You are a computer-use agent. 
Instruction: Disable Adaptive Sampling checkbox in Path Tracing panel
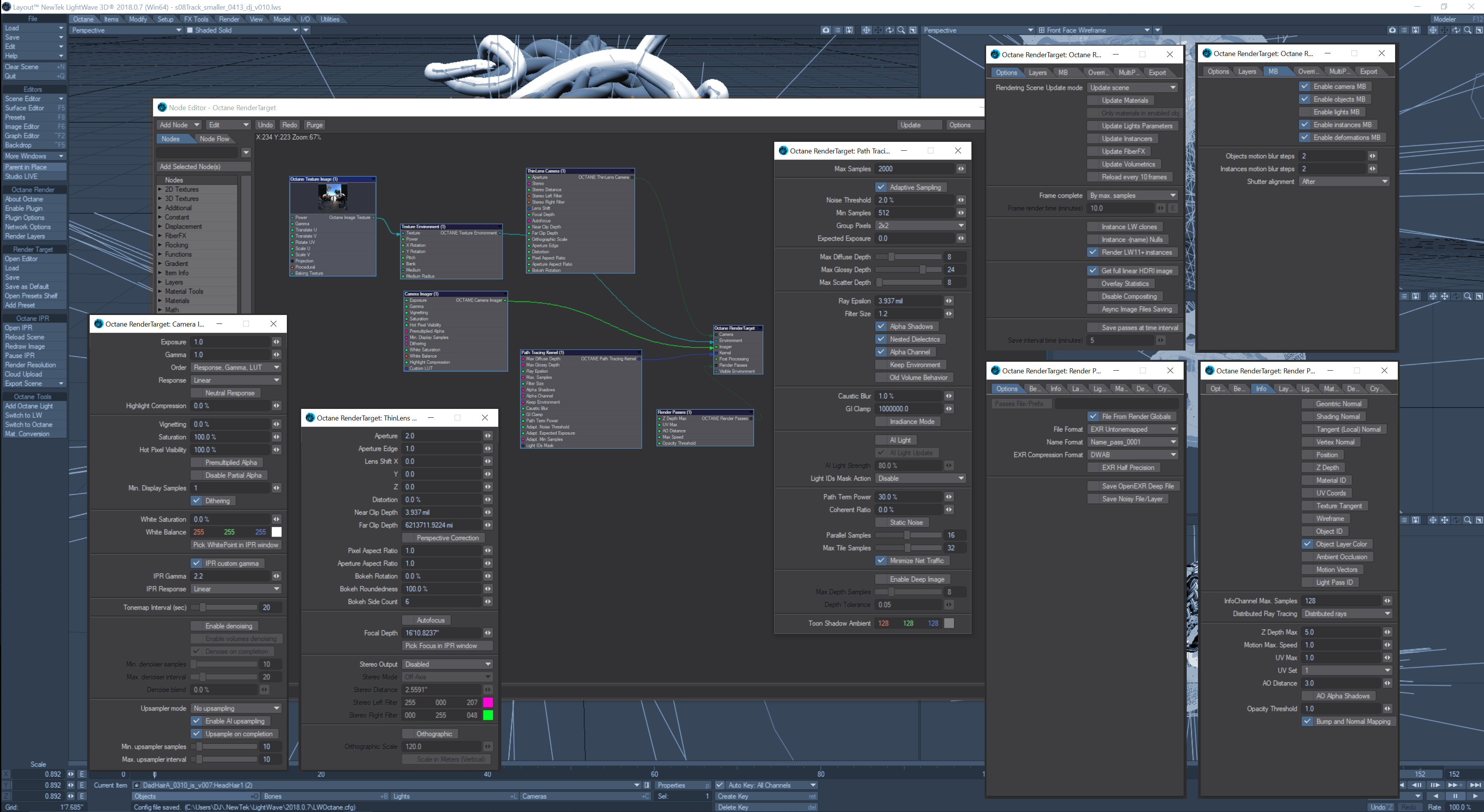tap(881, 187)
